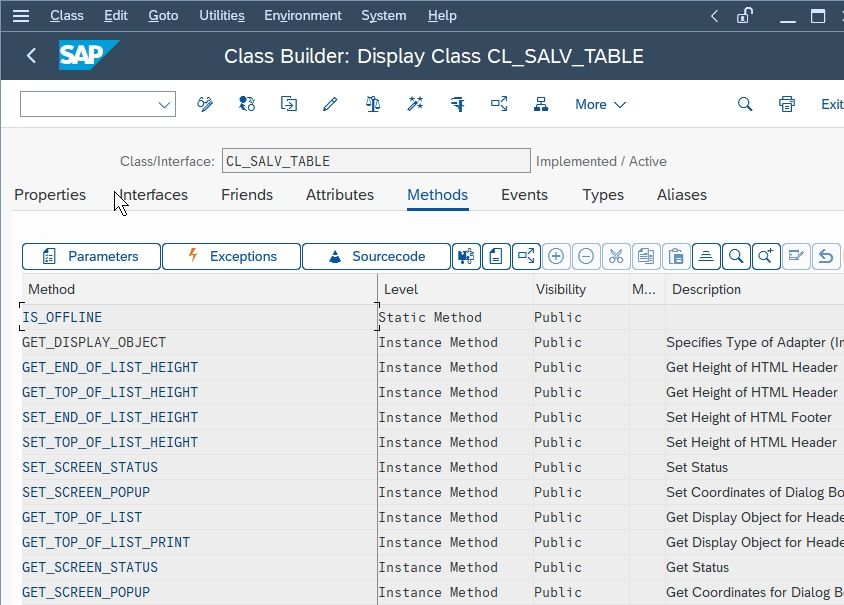844x605 pixels.
Task: Click the filter-style icon after magic wand
Action: tap(457, 104)
